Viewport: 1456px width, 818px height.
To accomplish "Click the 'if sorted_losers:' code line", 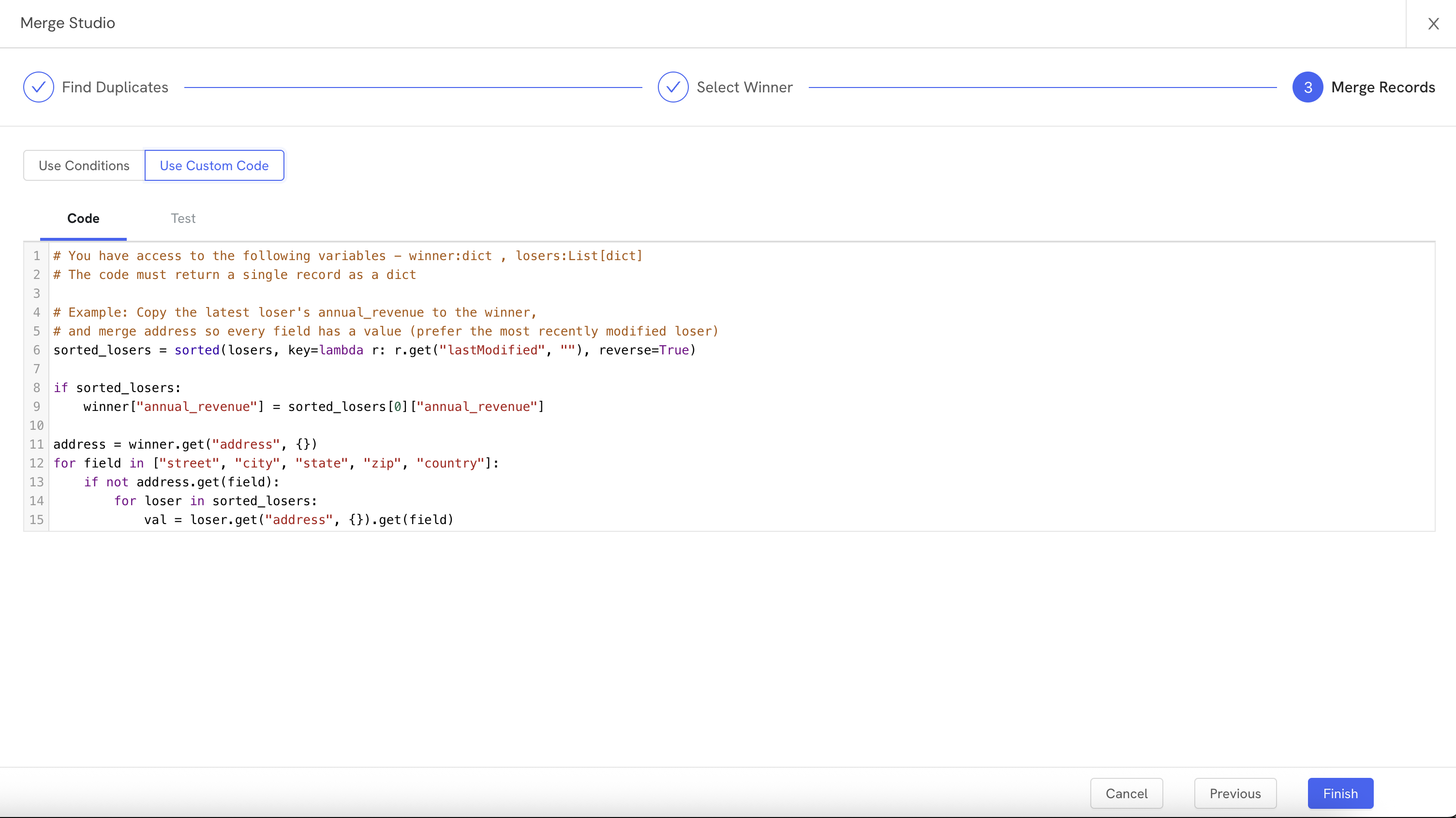I will pos(117,388).
